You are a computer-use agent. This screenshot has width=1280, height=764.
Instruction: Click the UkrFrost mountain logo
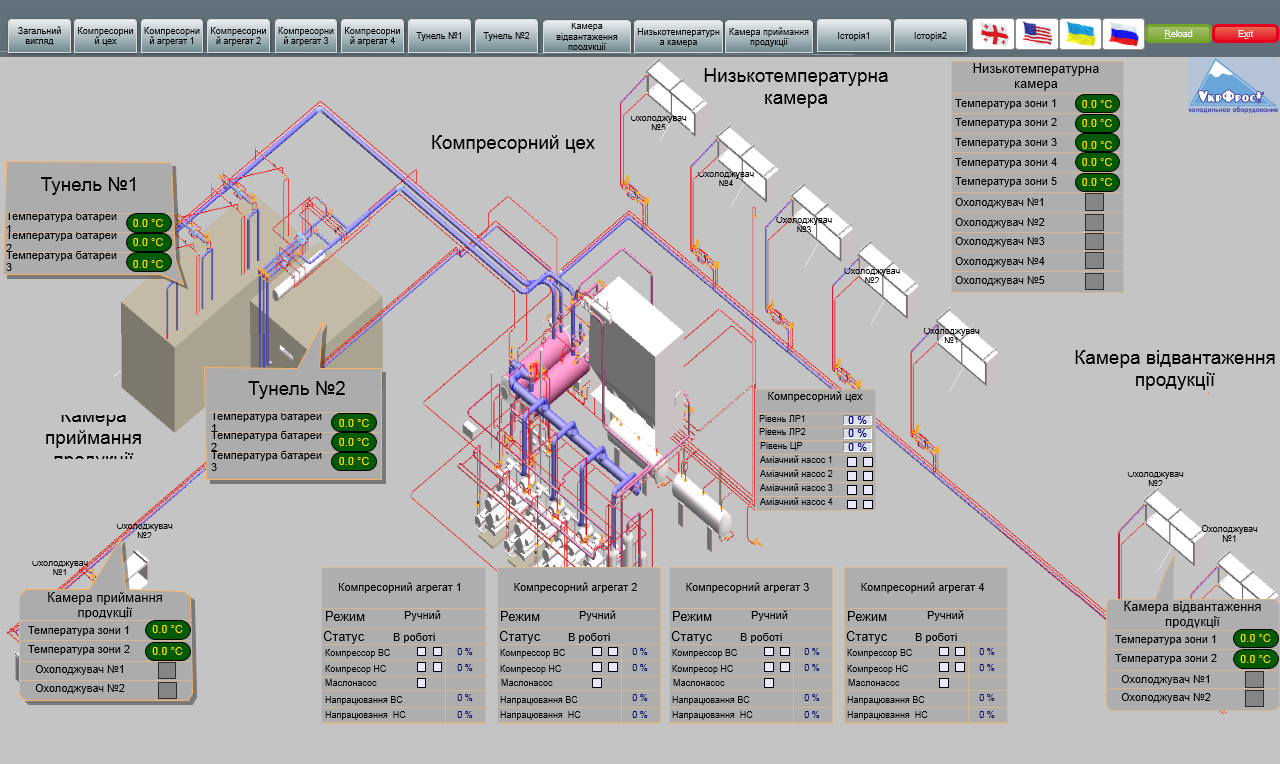(1232, 85)
